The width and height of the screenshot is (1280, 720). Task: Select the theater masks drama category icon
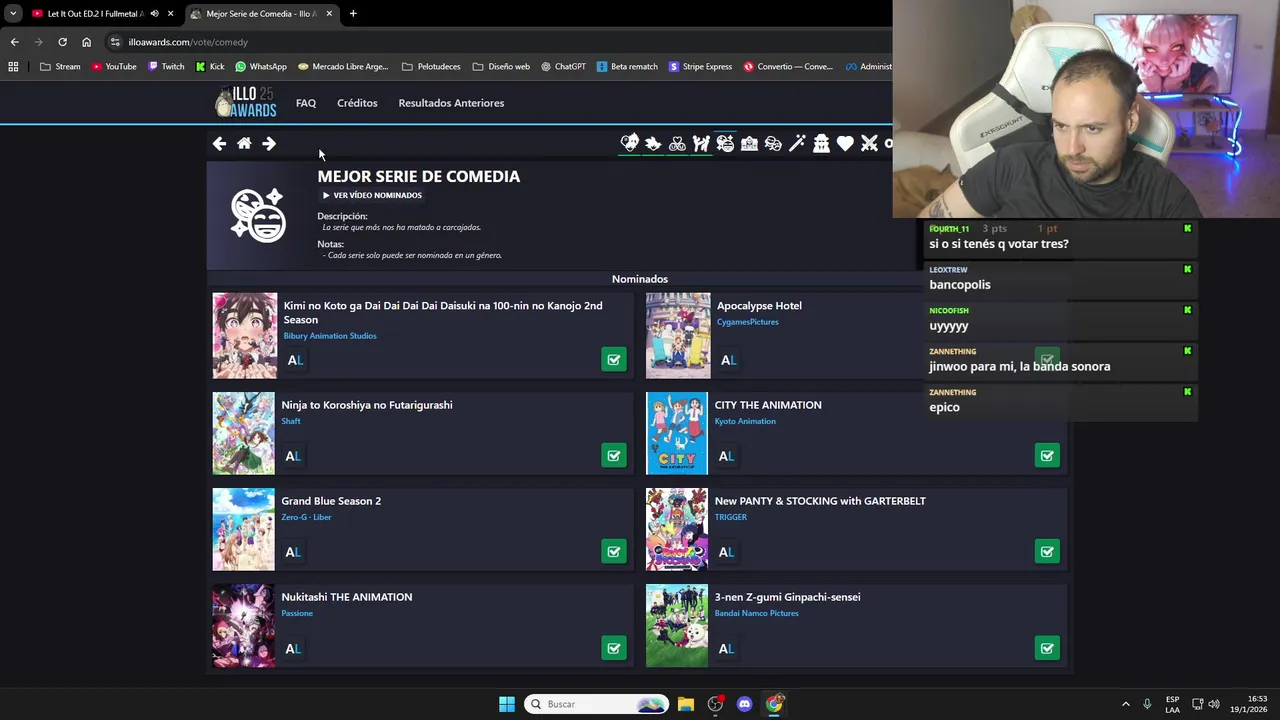[x=773, y=143]
